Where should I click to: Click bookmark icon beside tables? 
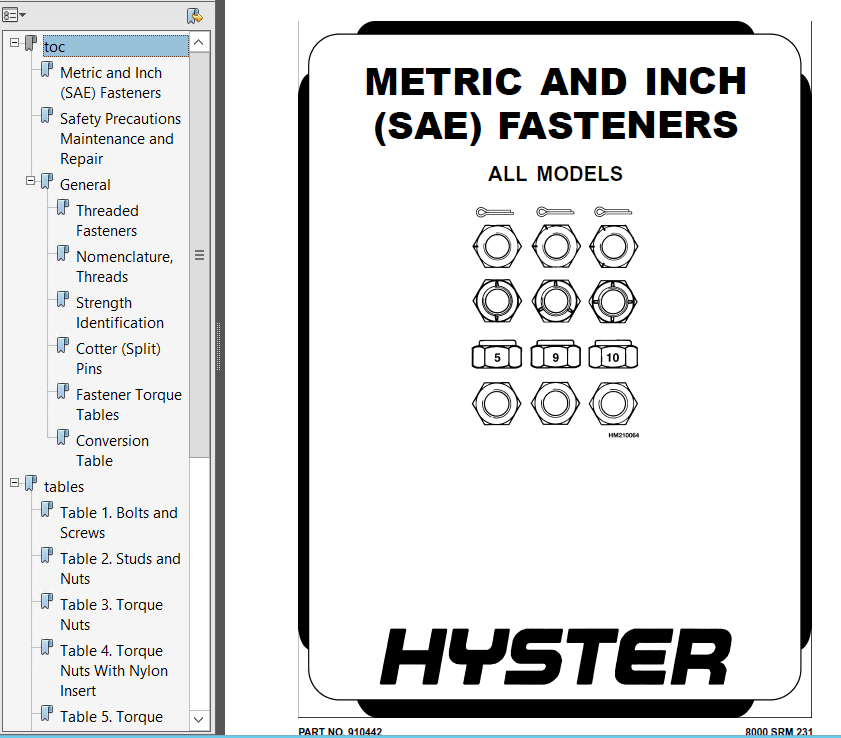point(31,483)
